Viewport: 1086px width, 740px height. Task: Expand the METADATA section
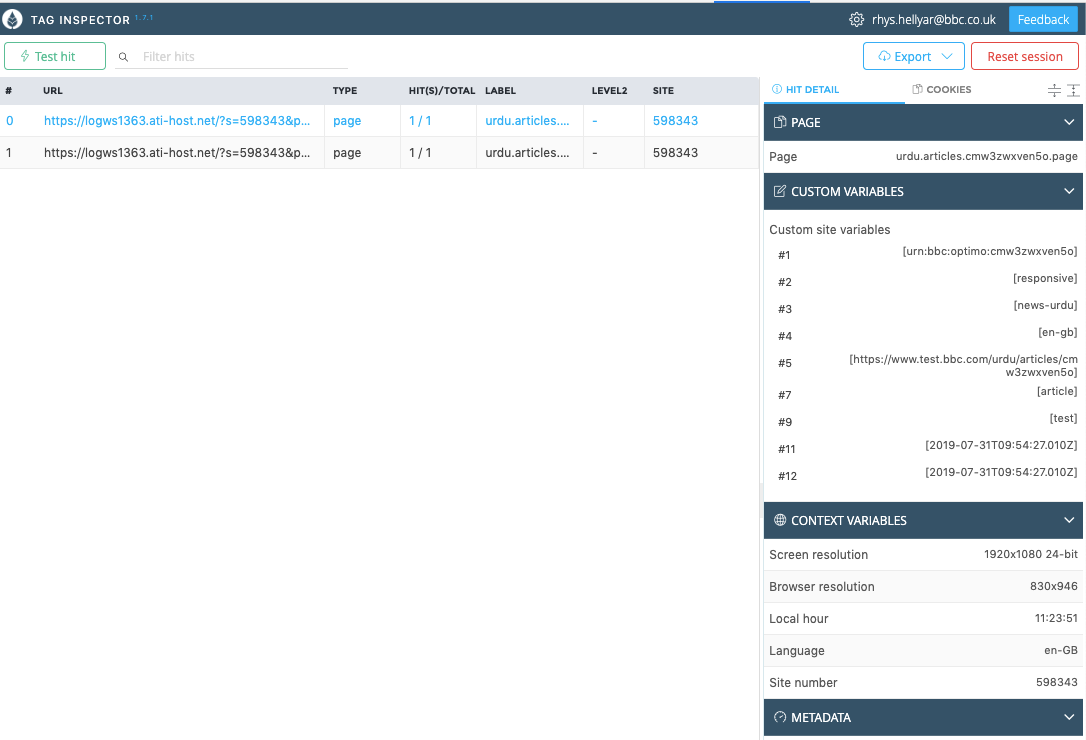(1069, 717)
